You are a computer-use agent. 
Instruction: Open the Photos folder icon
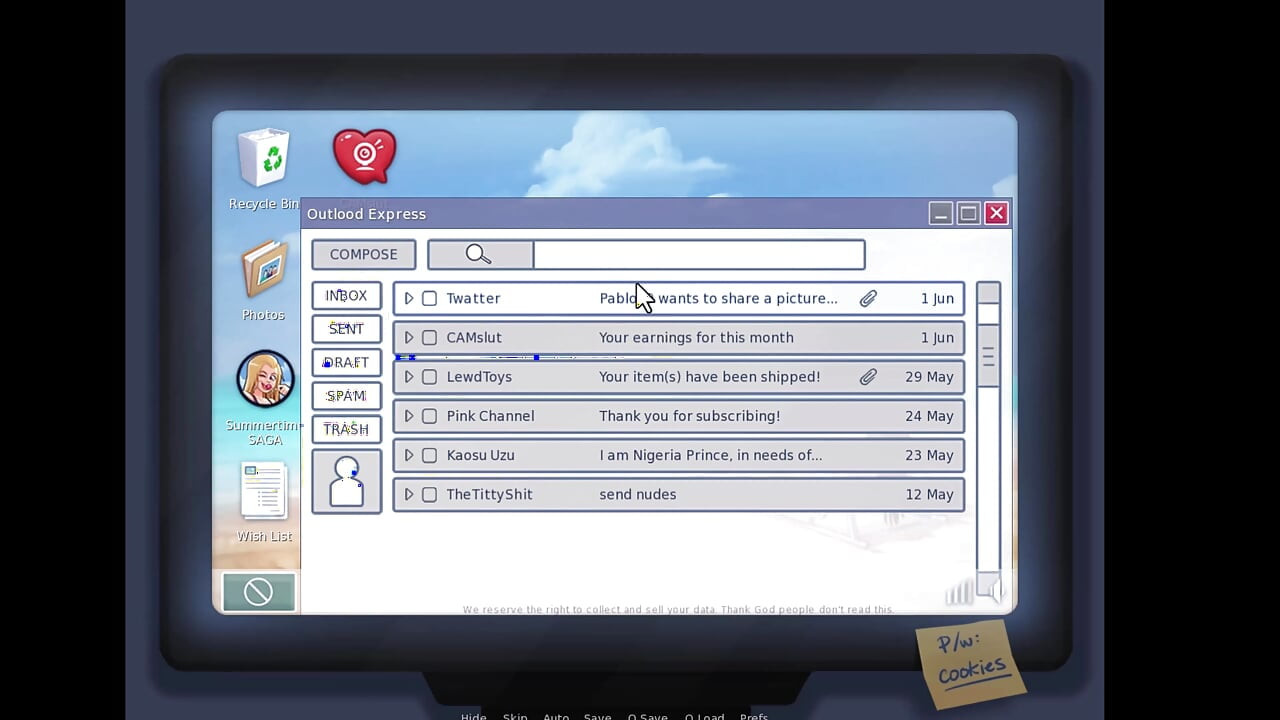pyautogui.click(x=264, y=270)
